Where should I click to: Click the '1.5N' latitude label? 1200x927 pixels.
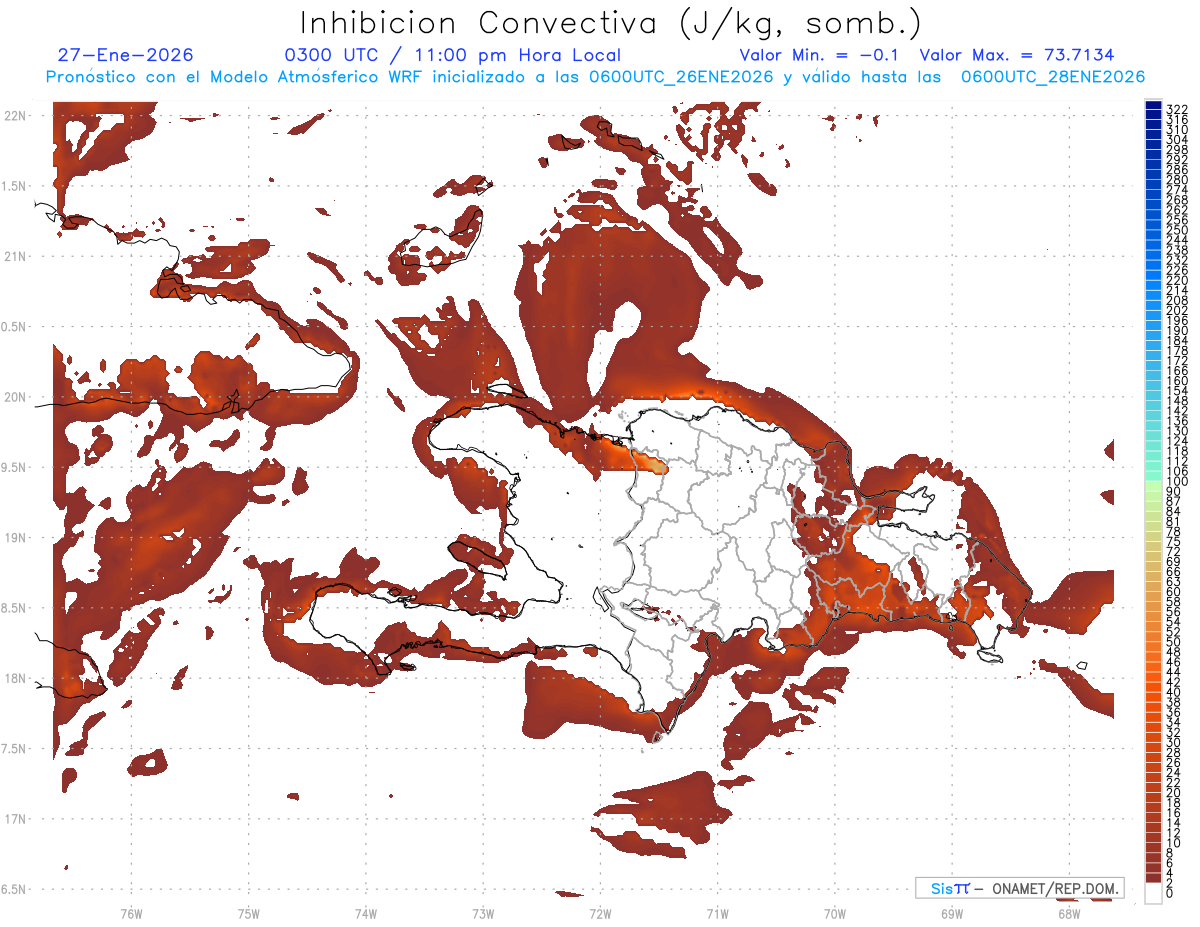[x=15, y=186]
